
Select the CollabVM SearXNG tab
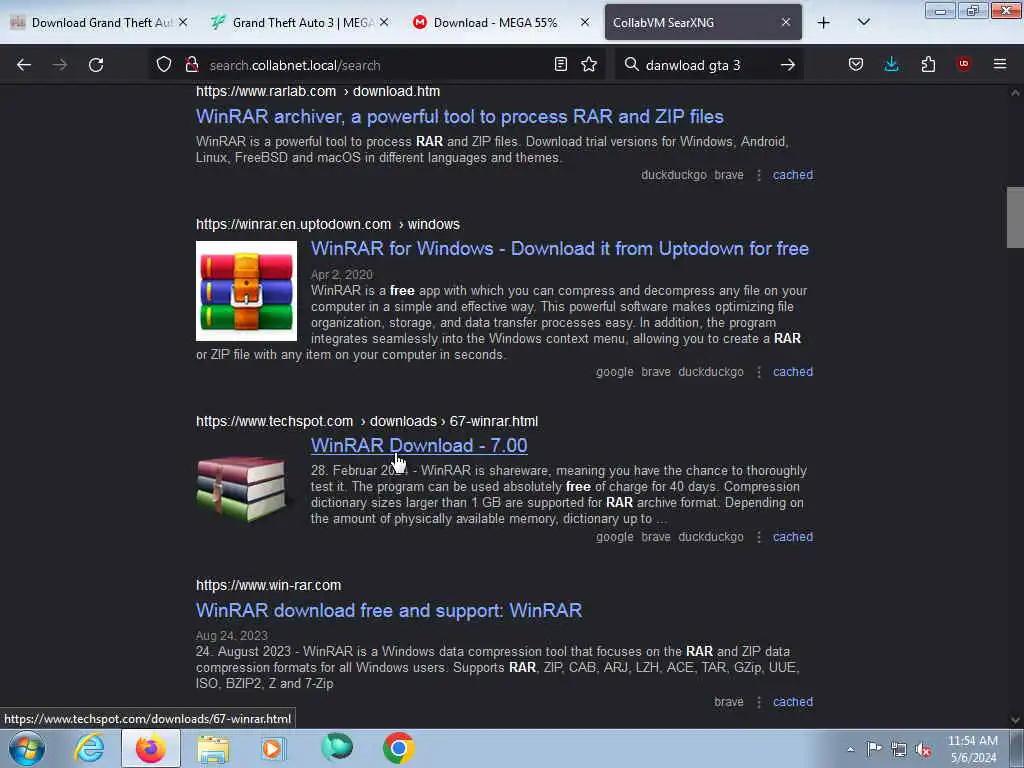692,23
